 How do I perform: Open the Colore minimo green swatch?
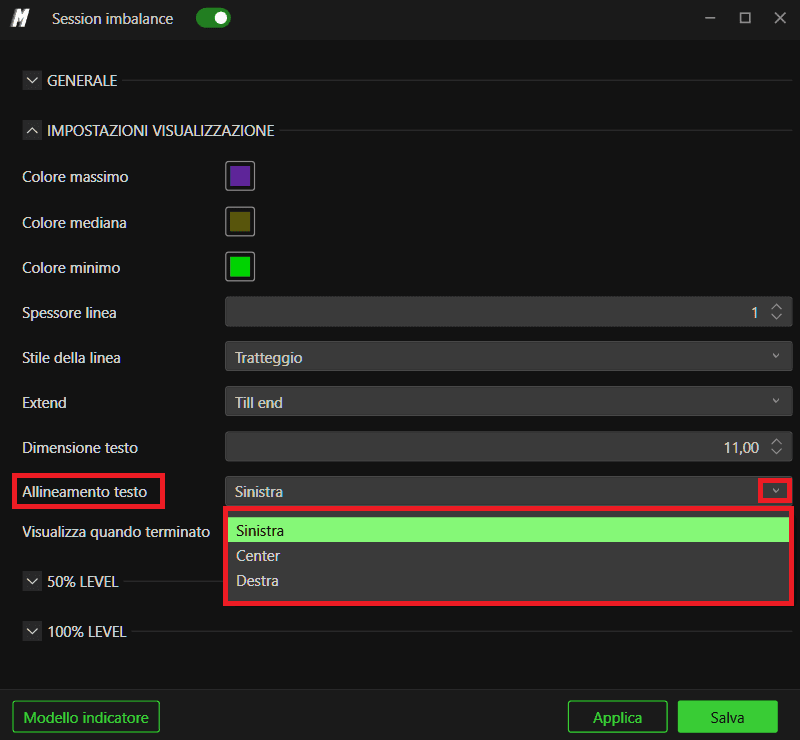(x=240, y=266)
